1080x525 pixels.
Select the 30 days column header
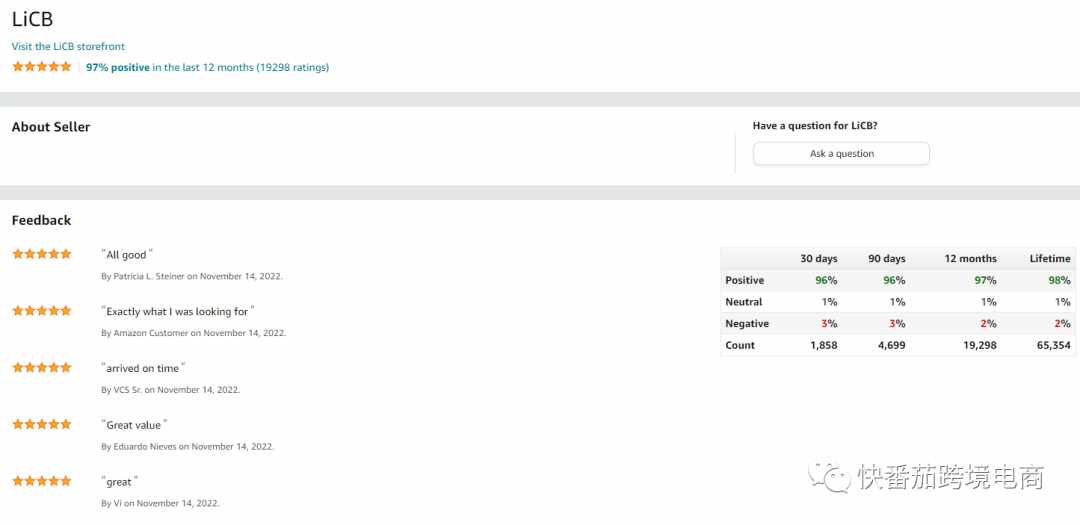(x=818, y=258)
